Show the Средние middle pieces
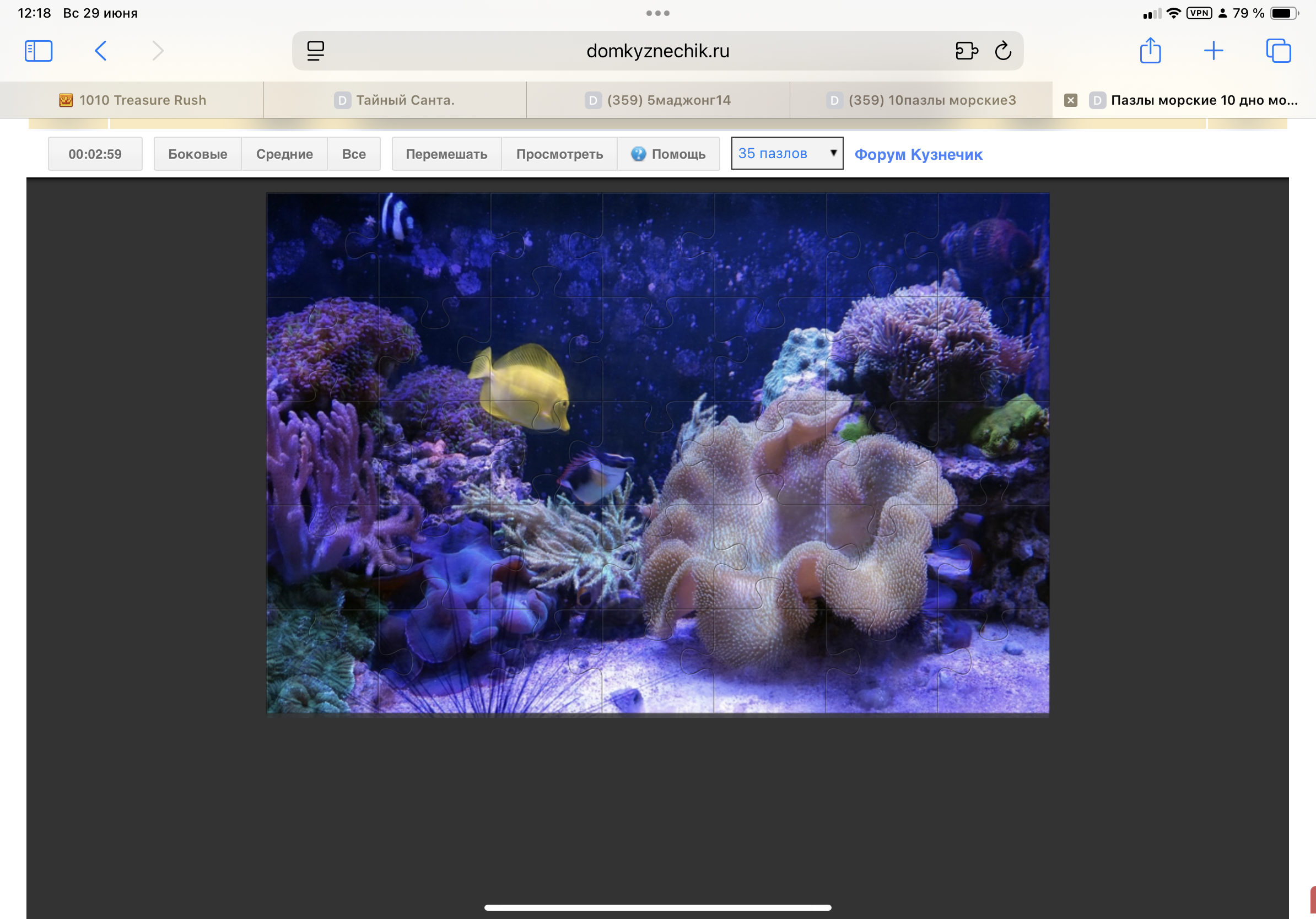 [x=284, y=154]
